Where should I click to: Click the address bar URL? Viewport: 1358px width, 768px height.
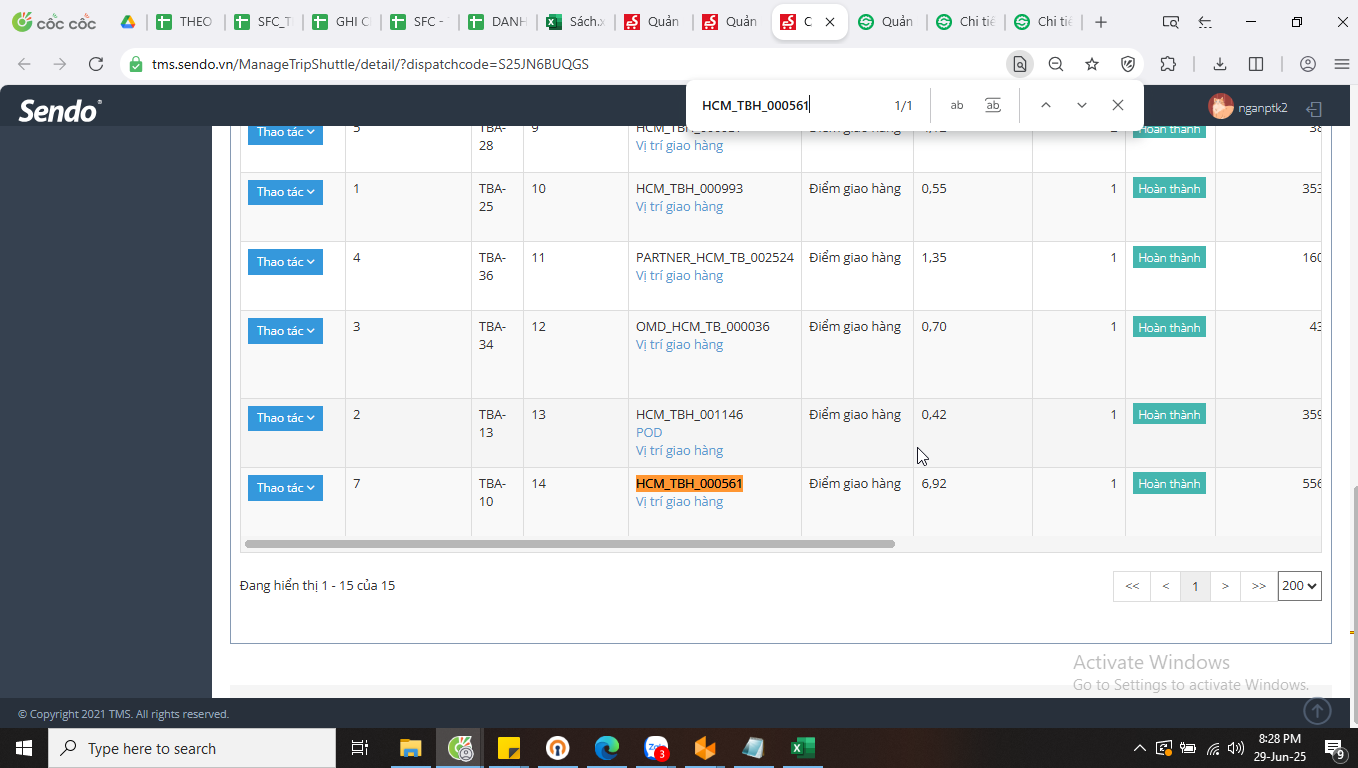[370, 64]
